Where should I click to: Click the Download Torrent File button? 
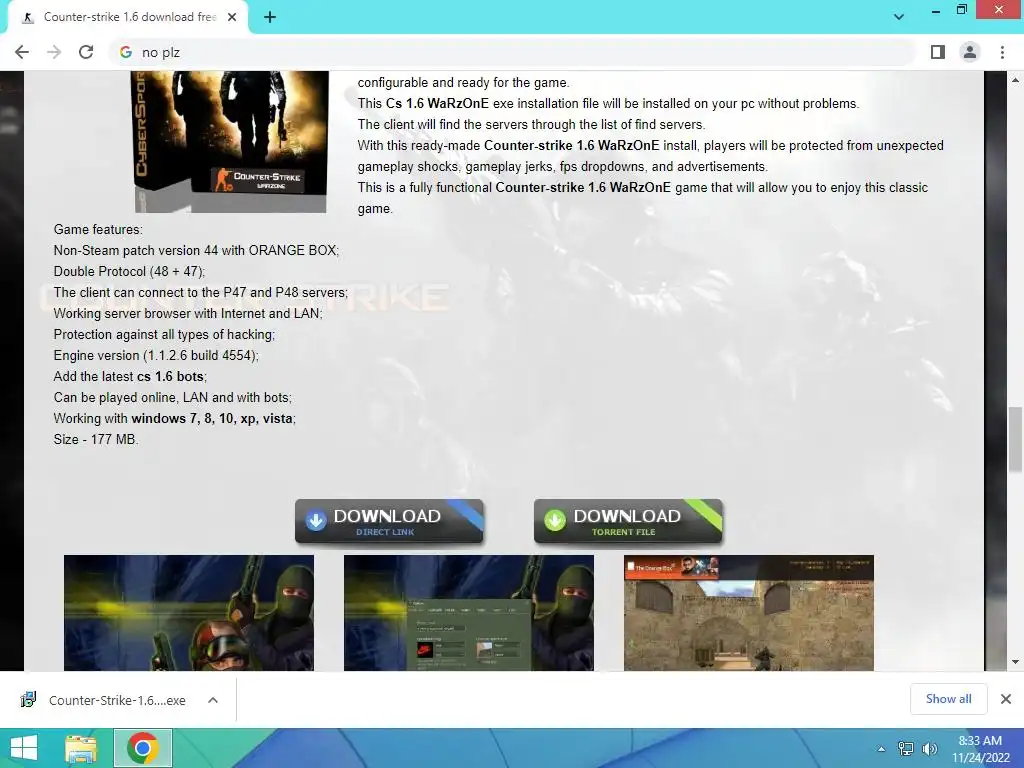coord(628,521)
